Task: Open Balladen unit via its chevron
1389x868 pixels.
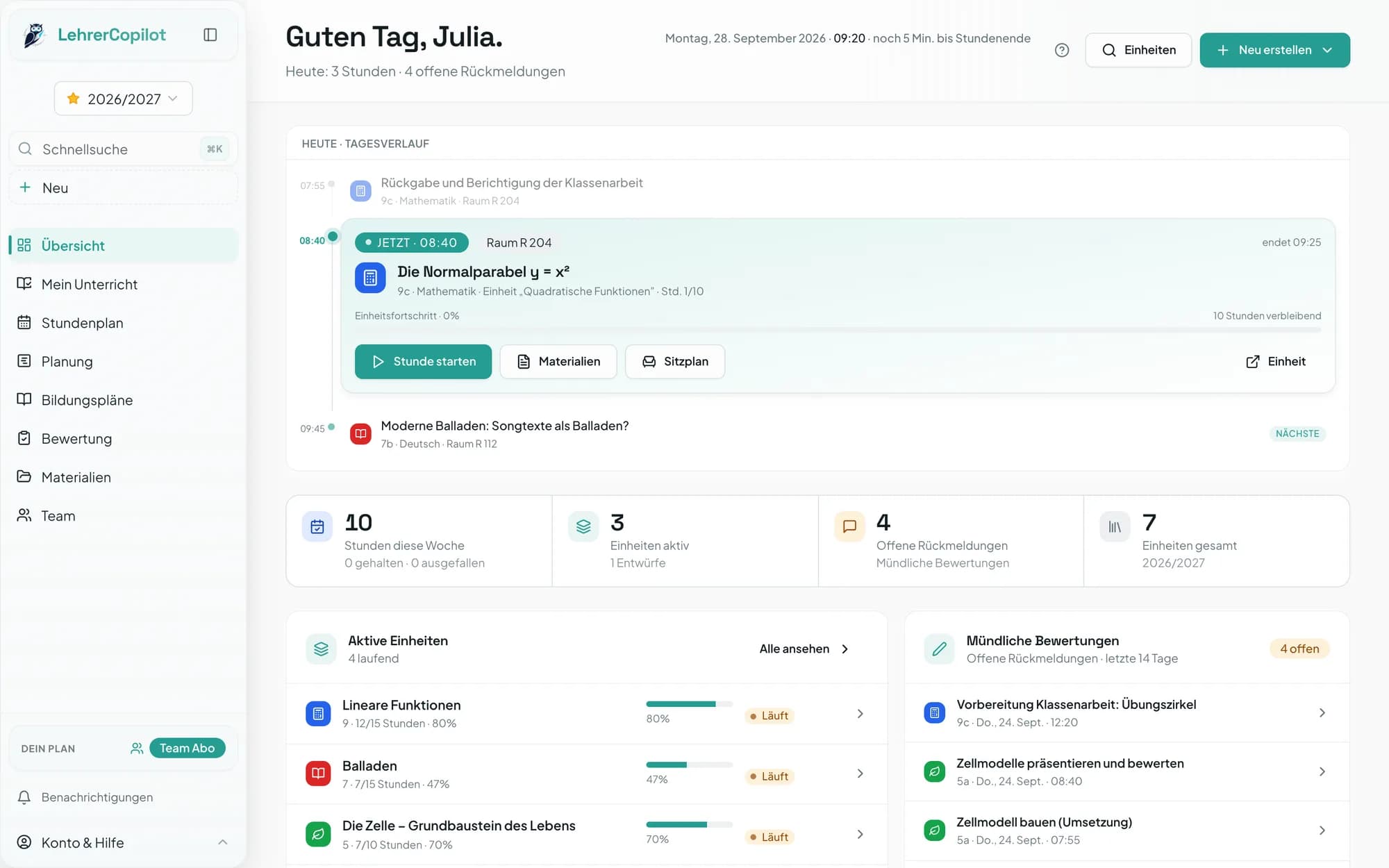Action: coord(860,774)
